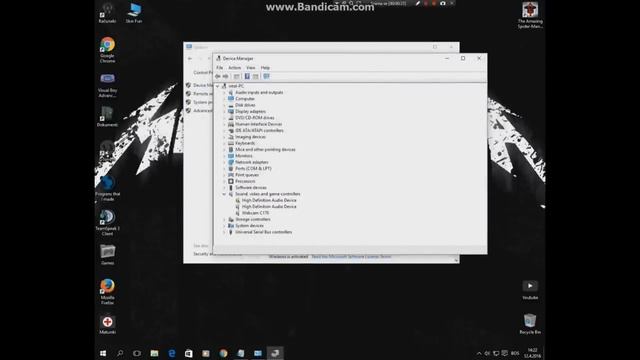Open Mozilla Firefox desktop shortcut
Viewport: 640px width, 360px height.
[x=107, y=291]
